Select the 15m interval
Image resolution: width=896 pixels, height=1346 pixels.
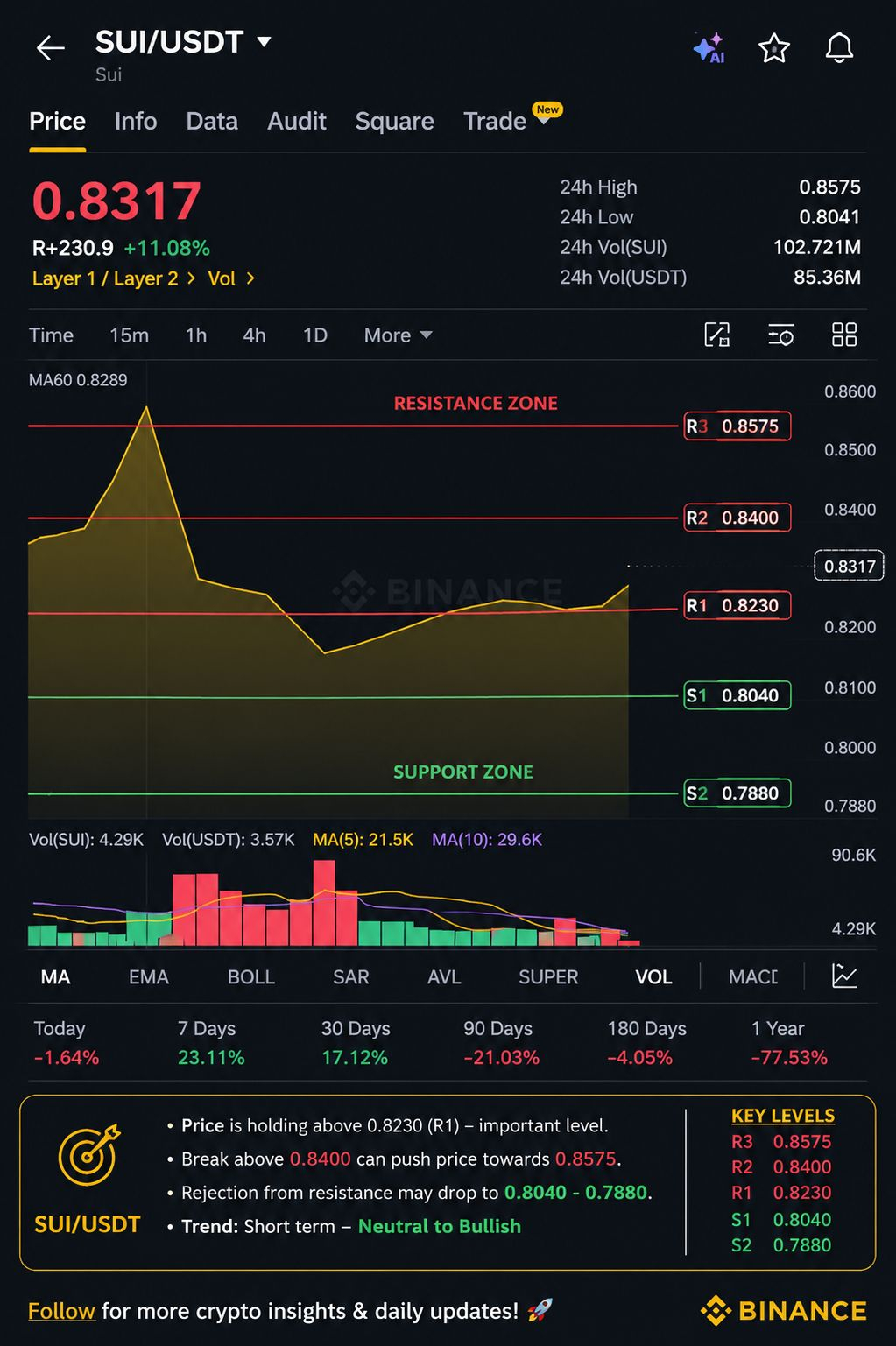[x=129, y=335]
